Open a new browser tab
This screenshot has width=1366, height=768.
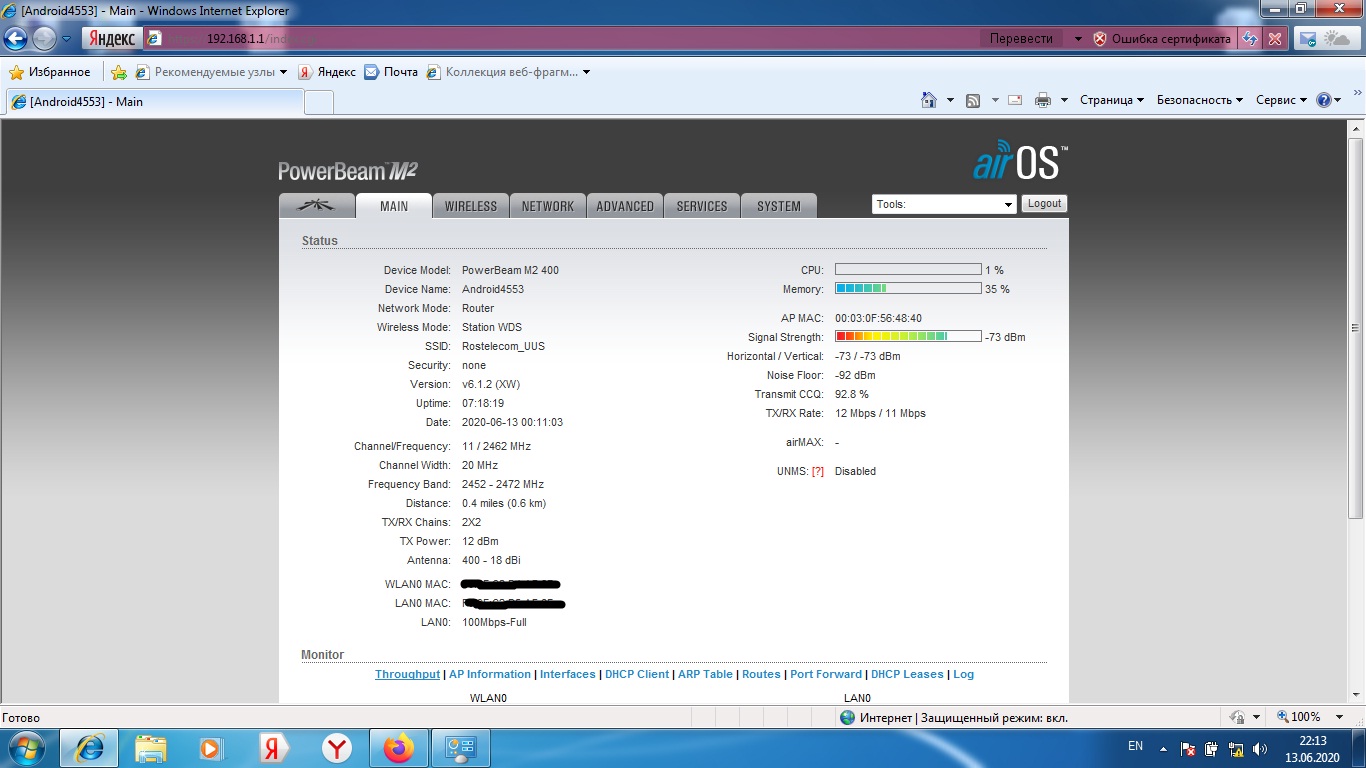click(x=319, y=102)
